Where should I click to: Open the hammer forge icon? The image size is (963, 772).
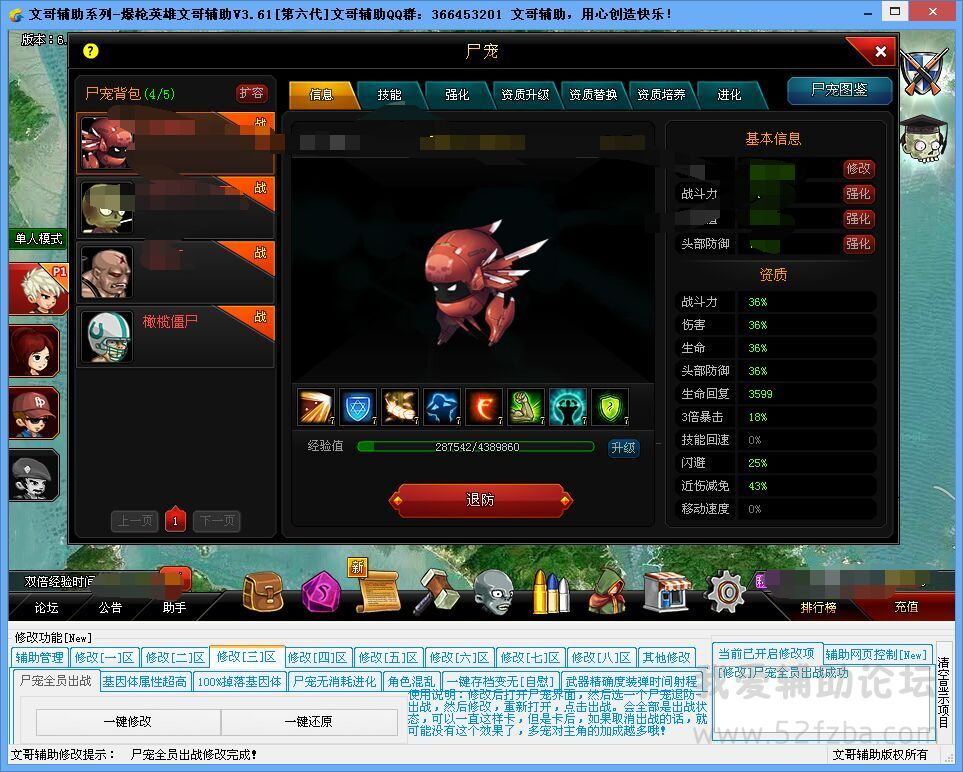click(x=435, y=591)
